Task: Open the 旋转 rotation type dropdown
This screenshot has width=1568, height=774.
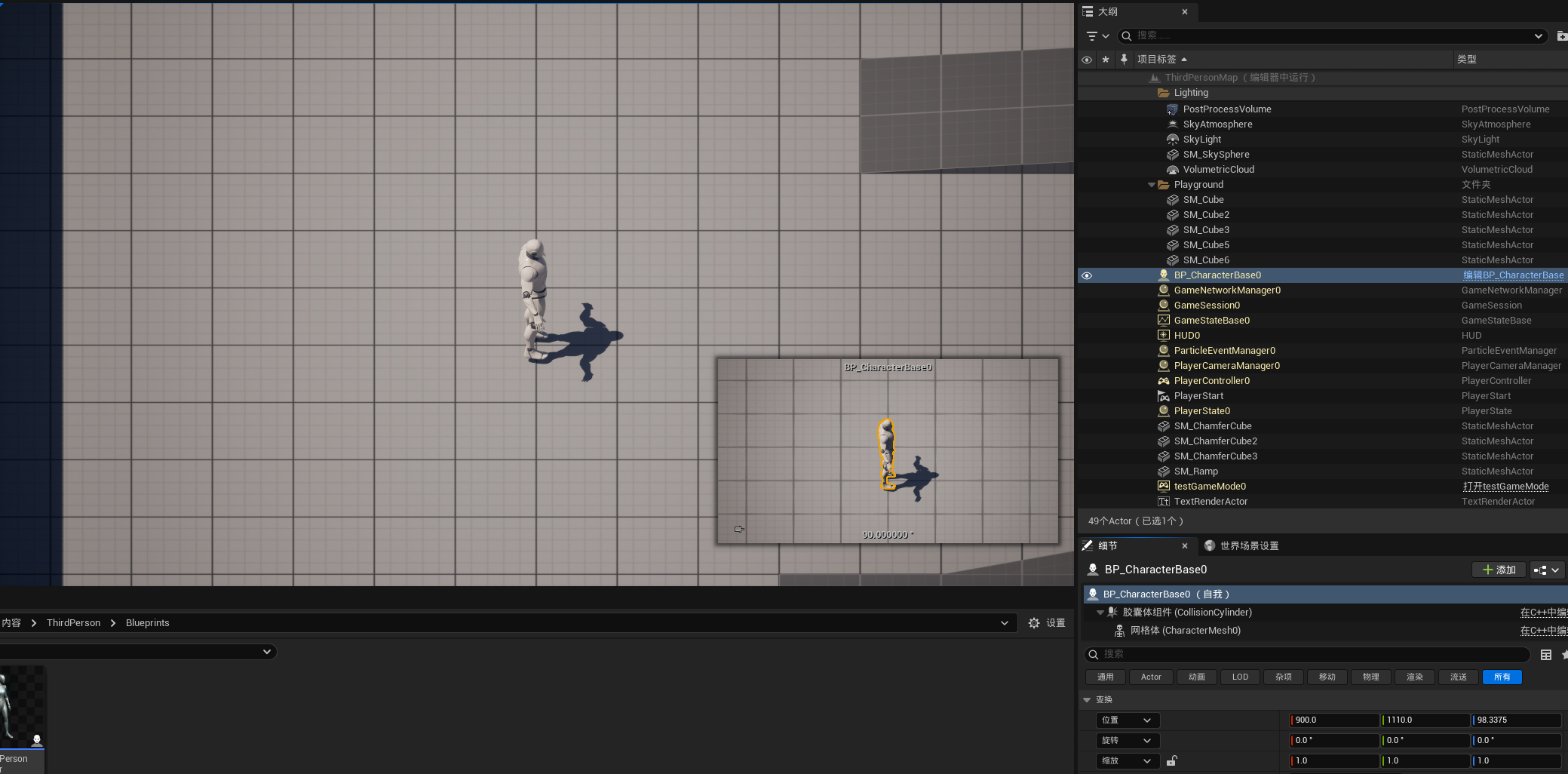Action: [x=1128, y=741]
